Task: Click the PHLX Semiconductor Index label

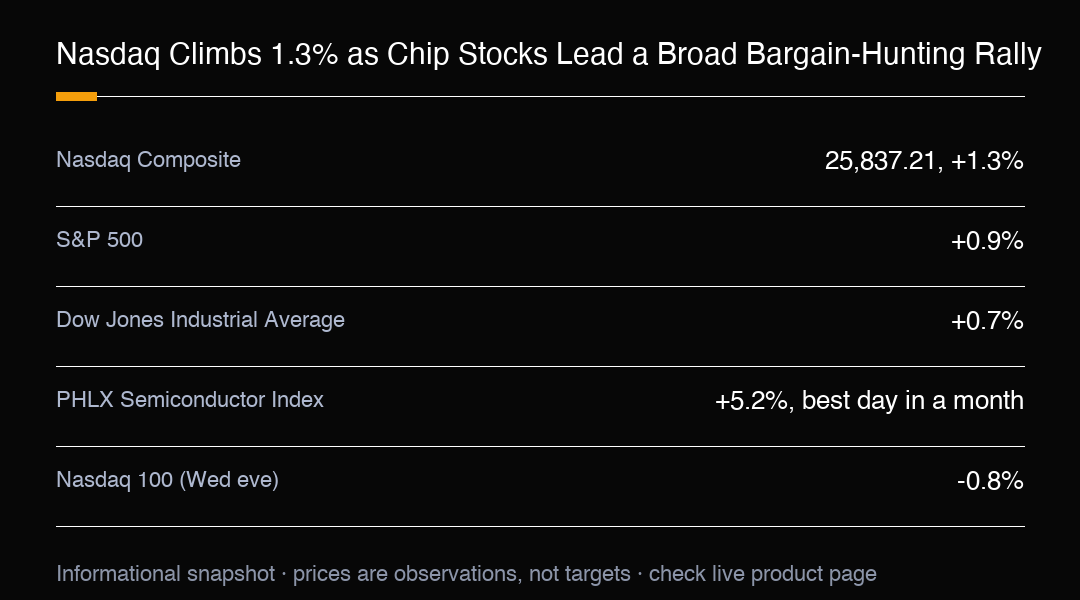Action: (189, 400)
